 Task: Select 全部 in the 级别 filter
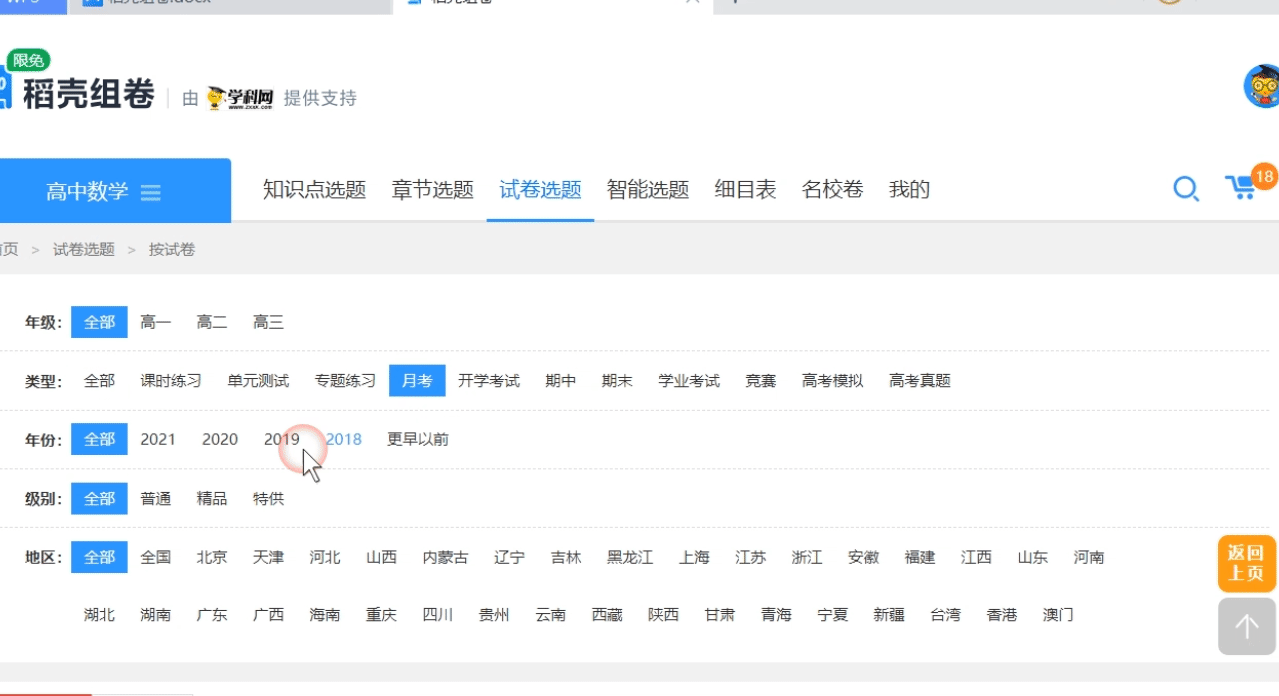click(x=99, y=498)
